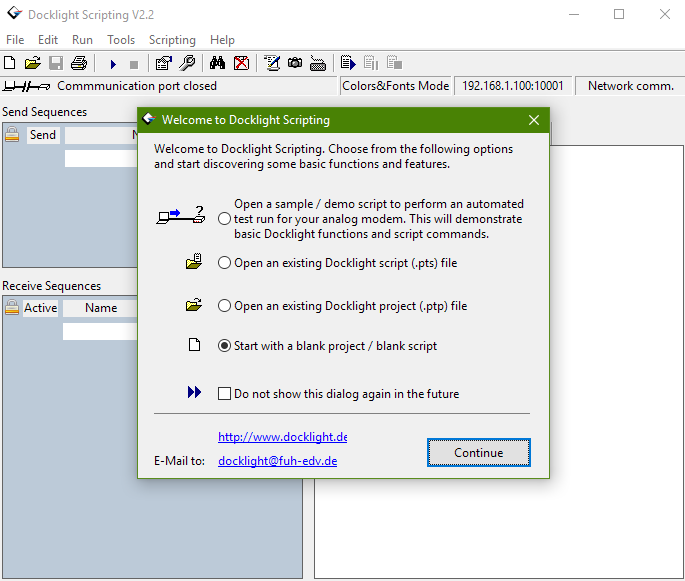Open the Tools menu
The height and width of the screenshot is (581, 685).
point(121,40)
